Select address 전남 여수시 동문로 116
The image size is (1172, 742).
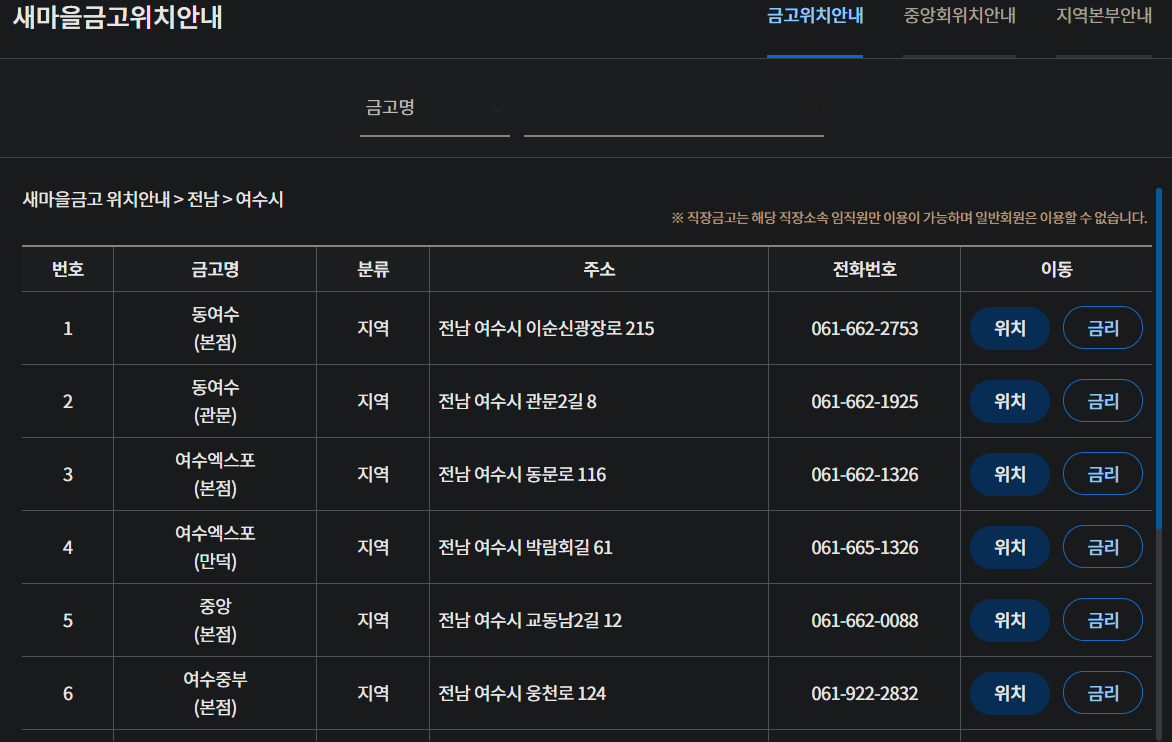[522, 474]
